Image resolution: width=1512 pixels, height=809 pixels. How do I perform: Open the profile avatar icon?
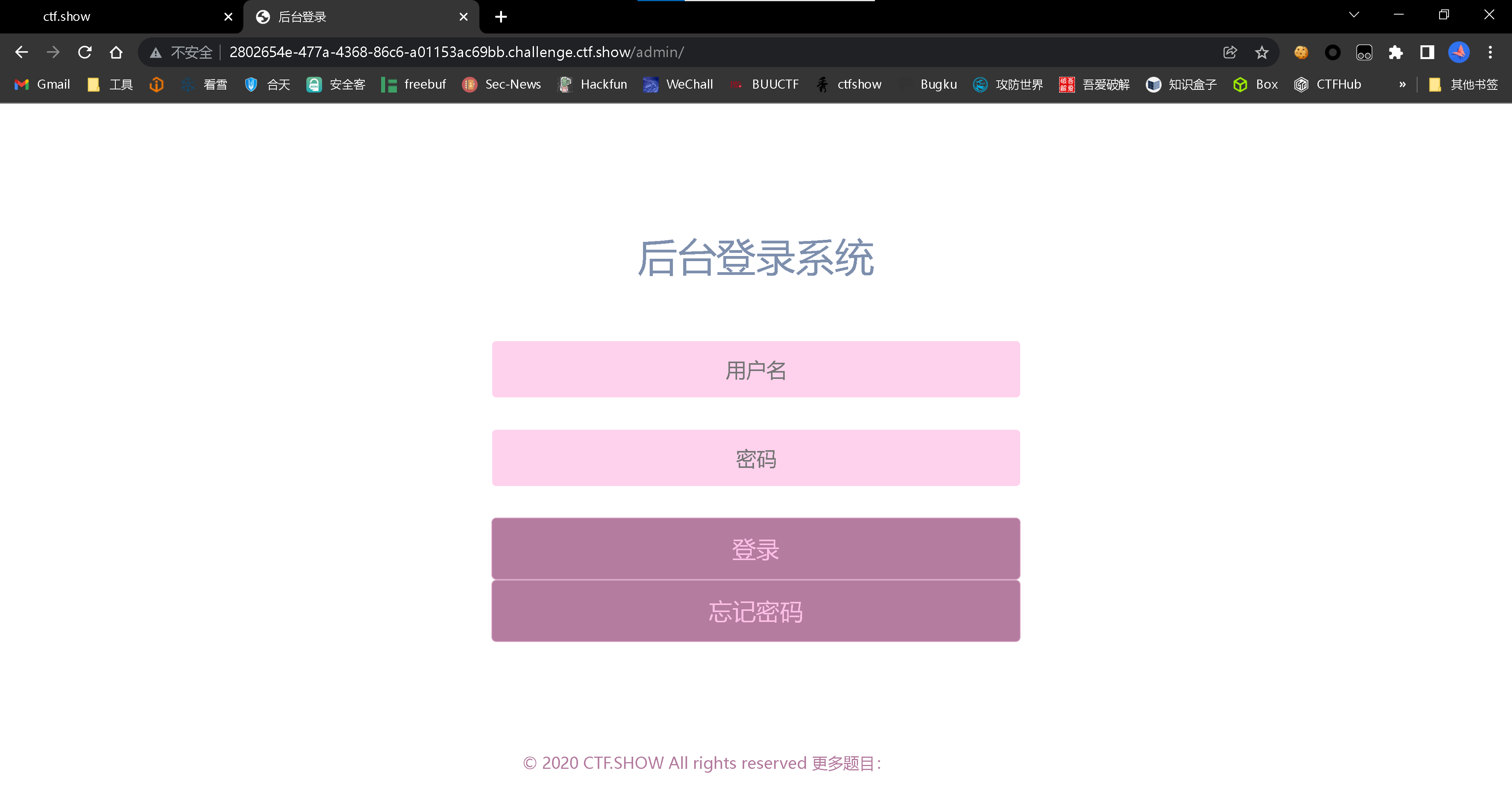coord(1458,52)
